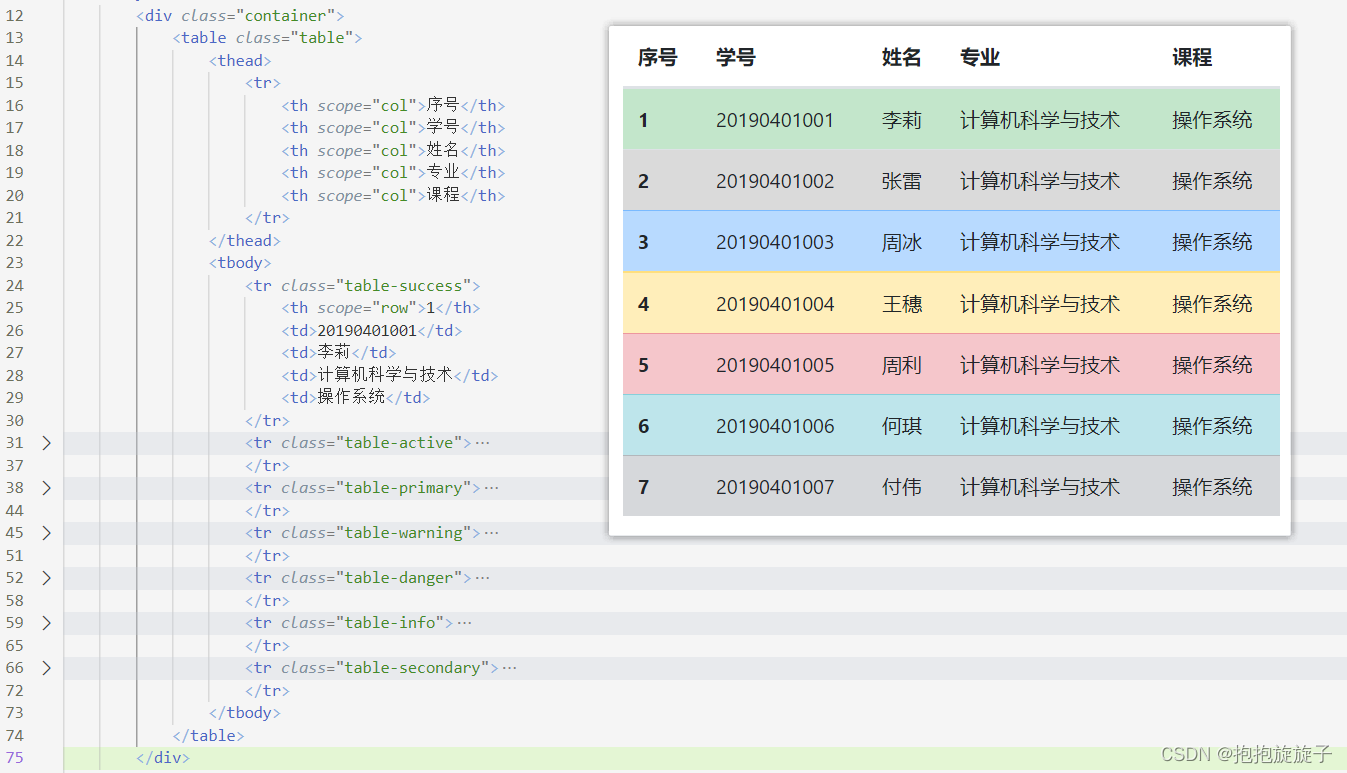Expand folded table-primary row at line 38
Viewport: 1347px width, 773px height.
(x=46, y=488)
